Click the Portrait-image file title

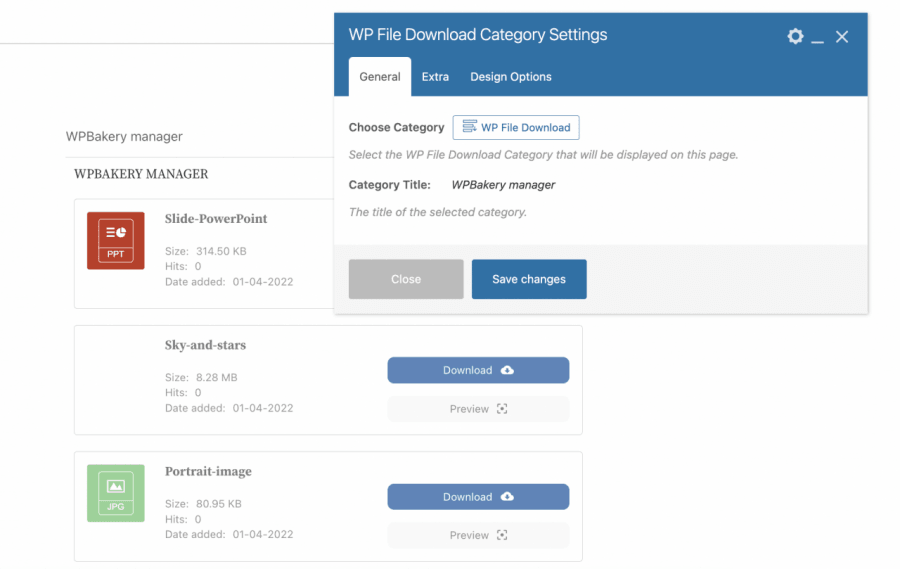tap(208, 472)
